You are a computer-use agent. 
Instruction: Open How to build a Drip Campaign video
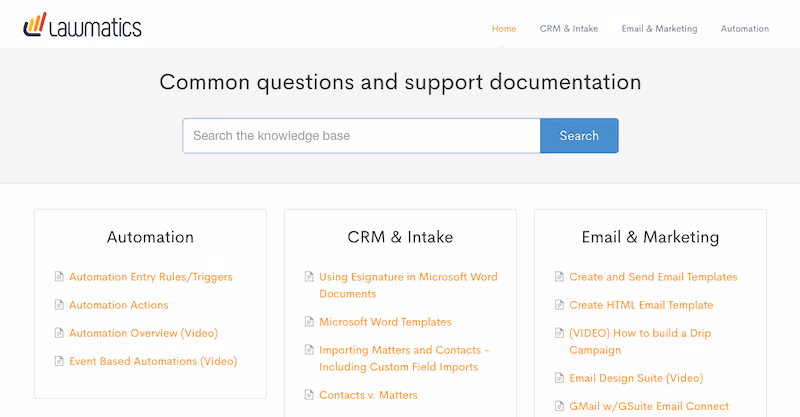pos(640,341)
